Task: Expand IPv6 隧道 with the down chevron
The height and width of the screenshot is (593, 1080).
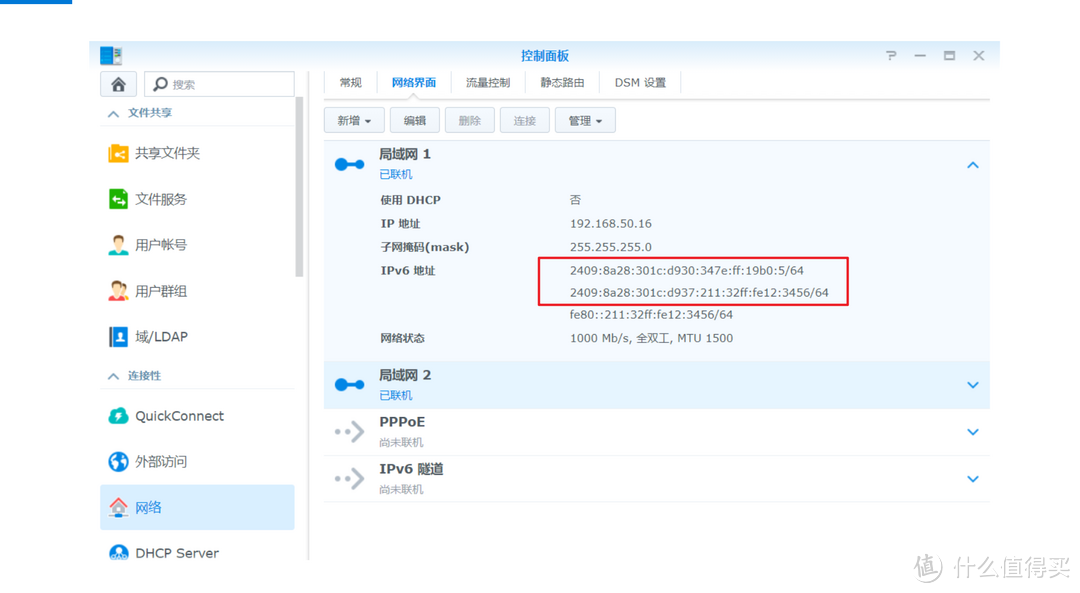Action: point(973,479)
